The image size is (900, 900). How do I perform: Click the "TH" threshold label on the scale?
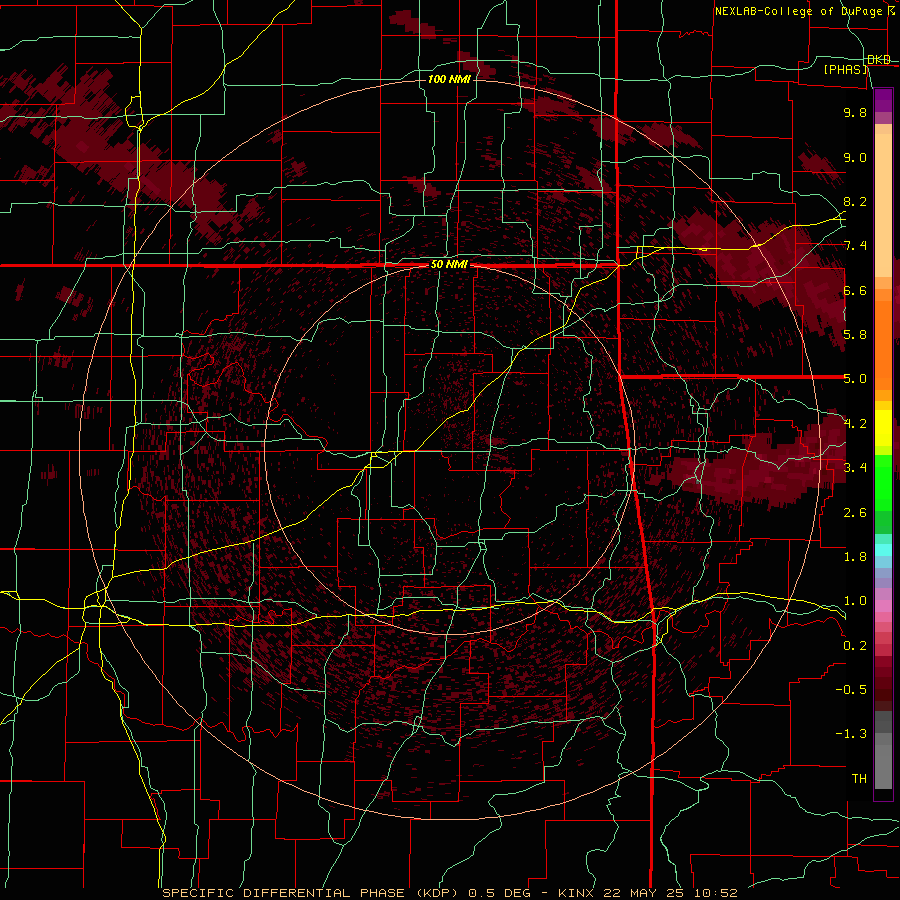859,779
